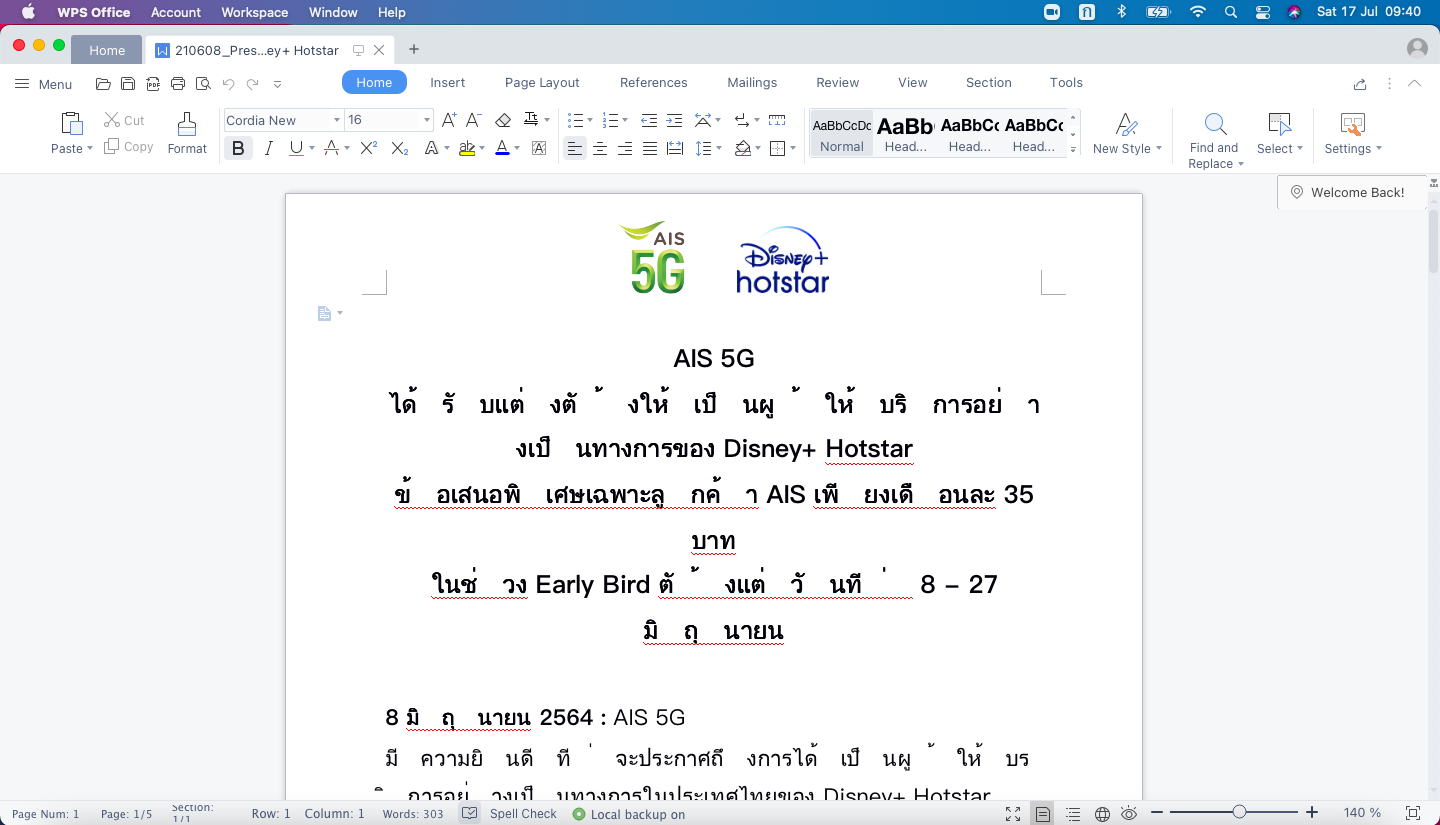Toggle Underline formatting
The image size is (1440, 825).
coord(295,148)
